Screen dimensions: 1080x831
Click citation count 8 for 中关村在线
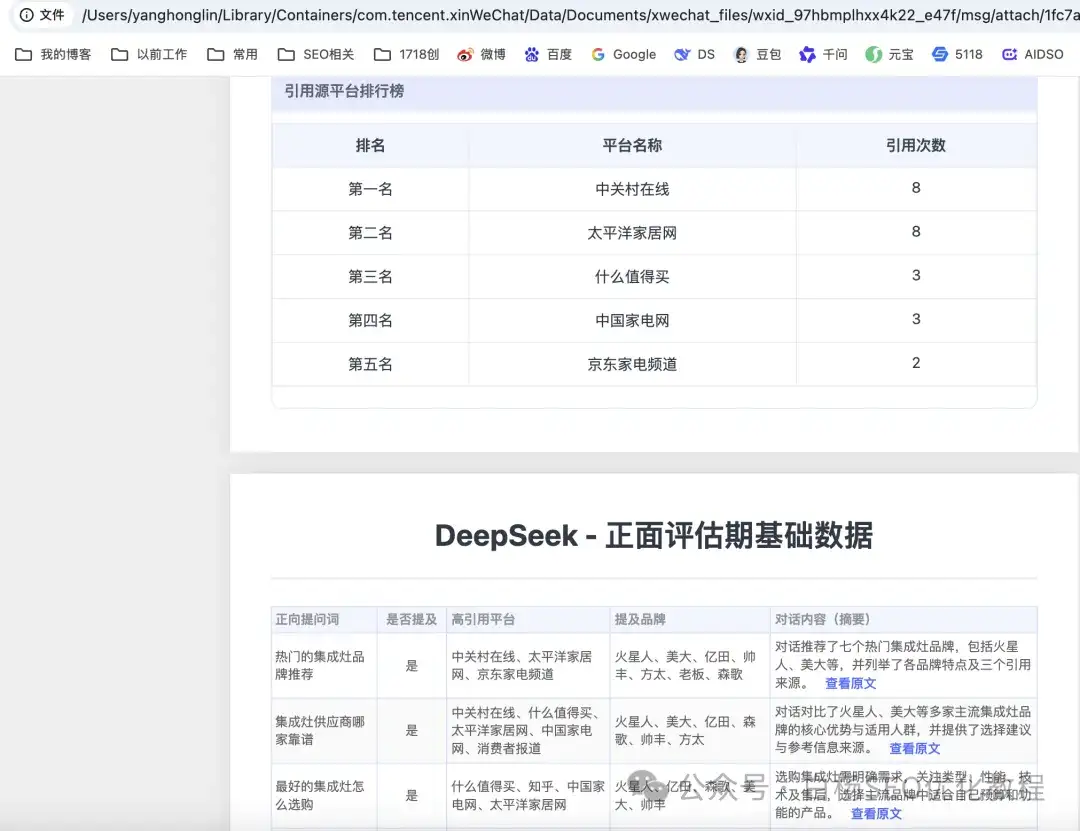pos(916,188)
